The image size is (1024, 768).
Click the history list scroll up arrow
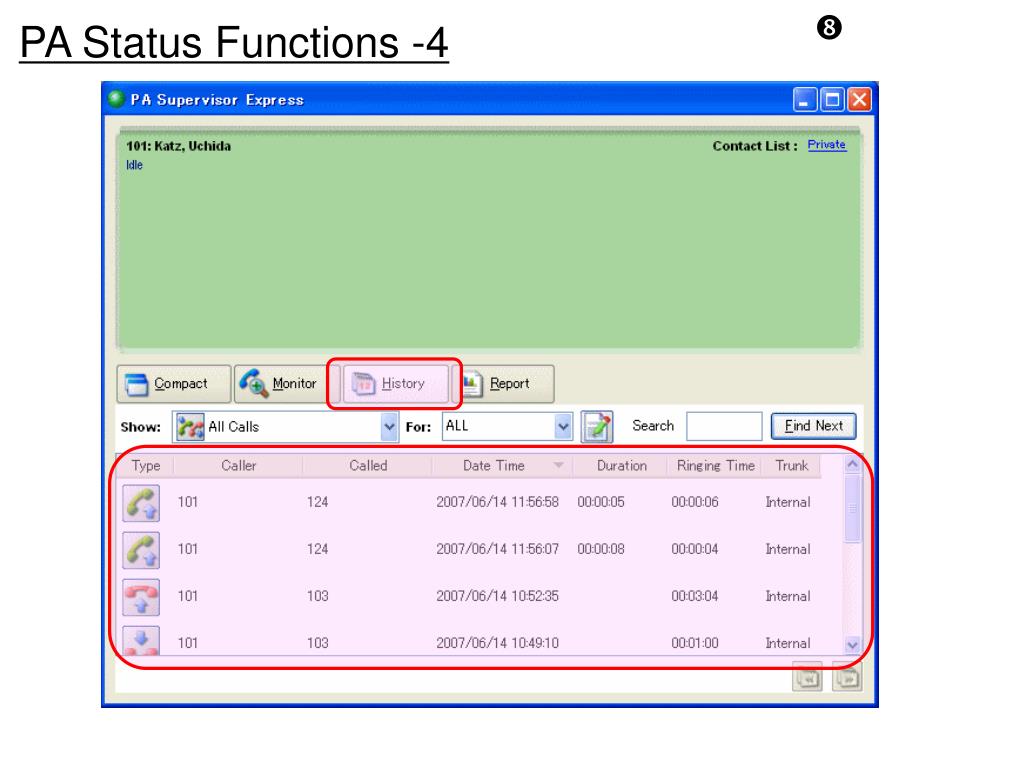[852, 464]
